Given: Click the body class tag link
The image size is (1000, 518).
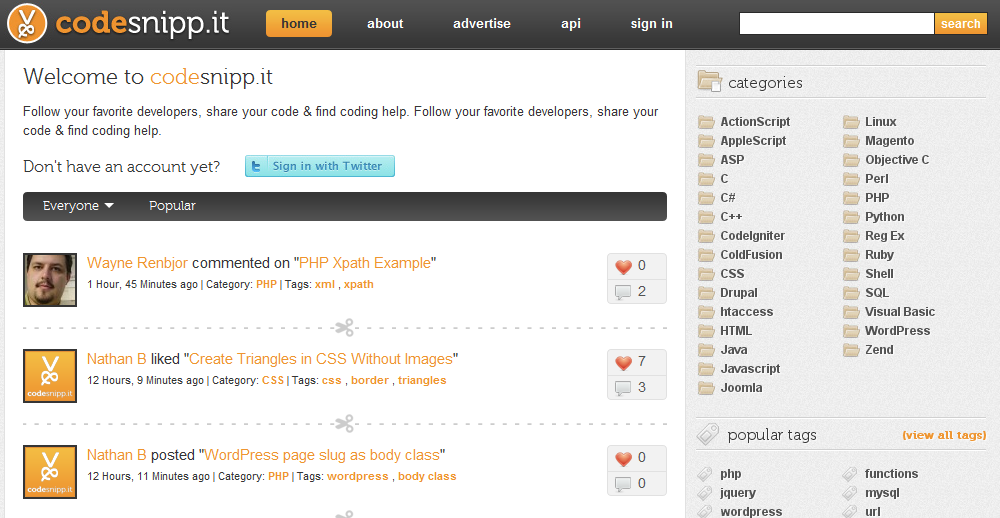Looking at the screenshot, I should point(427,476).
